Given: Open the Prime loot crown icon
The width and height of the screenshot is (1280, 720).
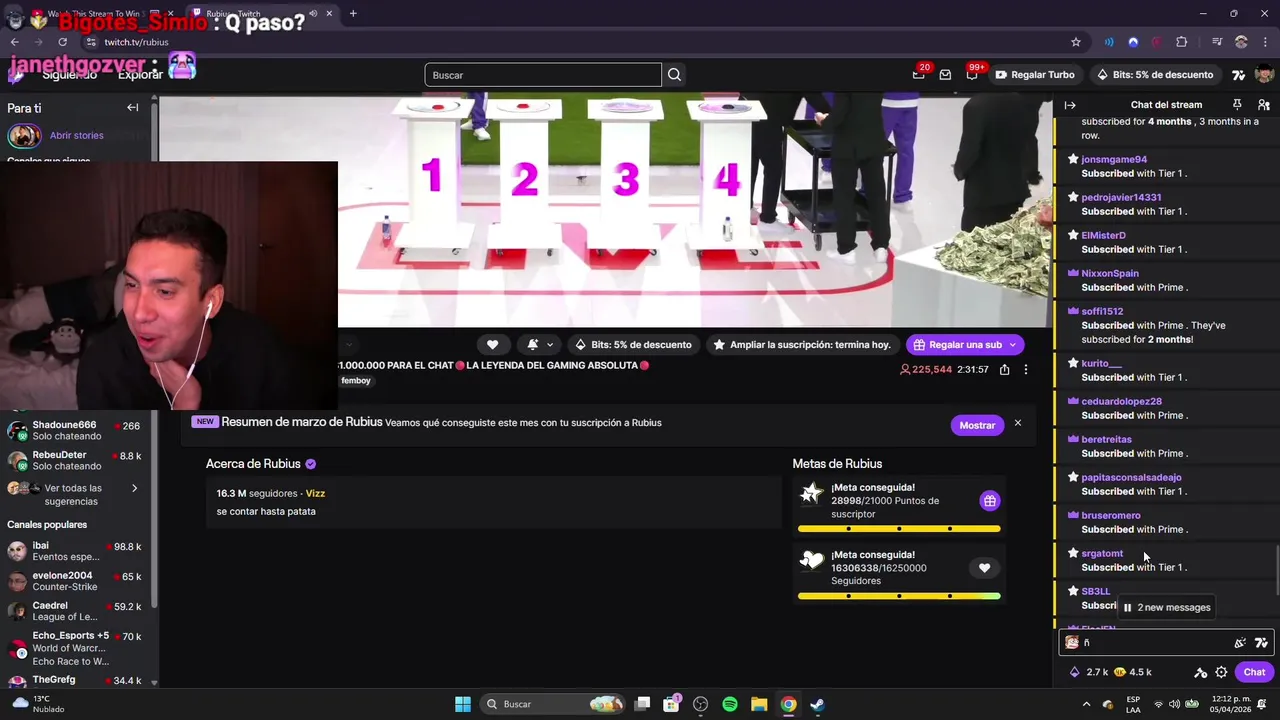Looking at the screenshot, I should (918, 75).
